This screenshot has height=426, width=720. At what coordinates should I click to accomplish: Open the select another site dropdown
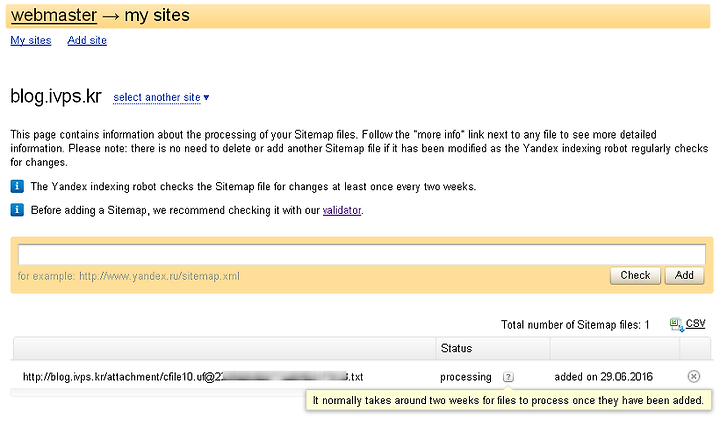[x=157, y=97]
